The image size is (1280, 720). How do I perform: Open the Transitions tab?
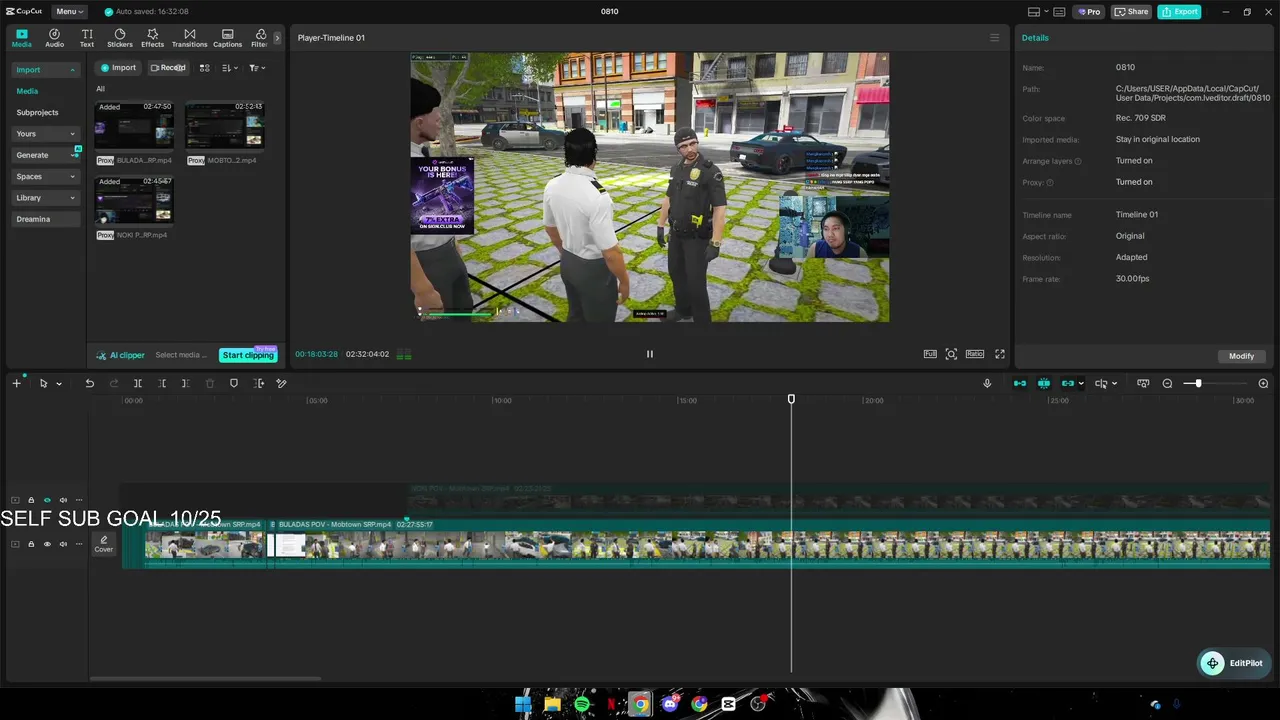pyautogui.click(x=189, y=38)
